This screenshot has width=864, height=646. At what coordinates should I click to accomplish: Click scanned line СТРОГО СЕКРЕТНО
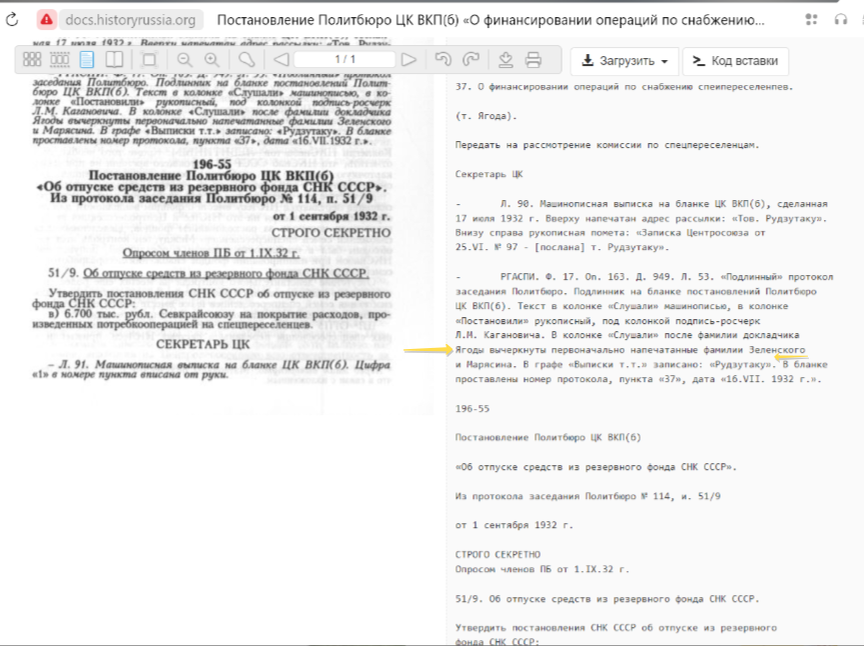coord(331,233)
